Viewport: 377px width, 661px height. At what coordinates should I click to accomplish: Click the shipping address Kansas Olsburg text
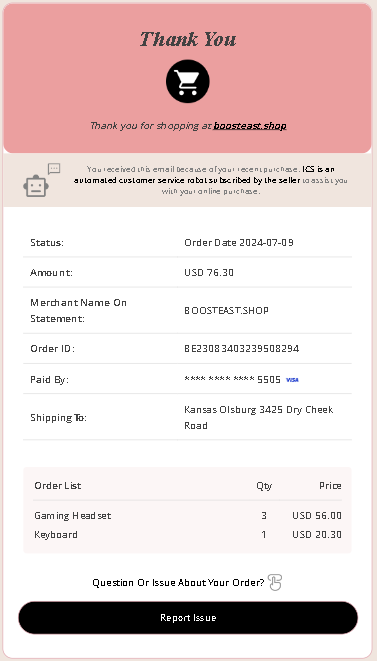(259, 417)
